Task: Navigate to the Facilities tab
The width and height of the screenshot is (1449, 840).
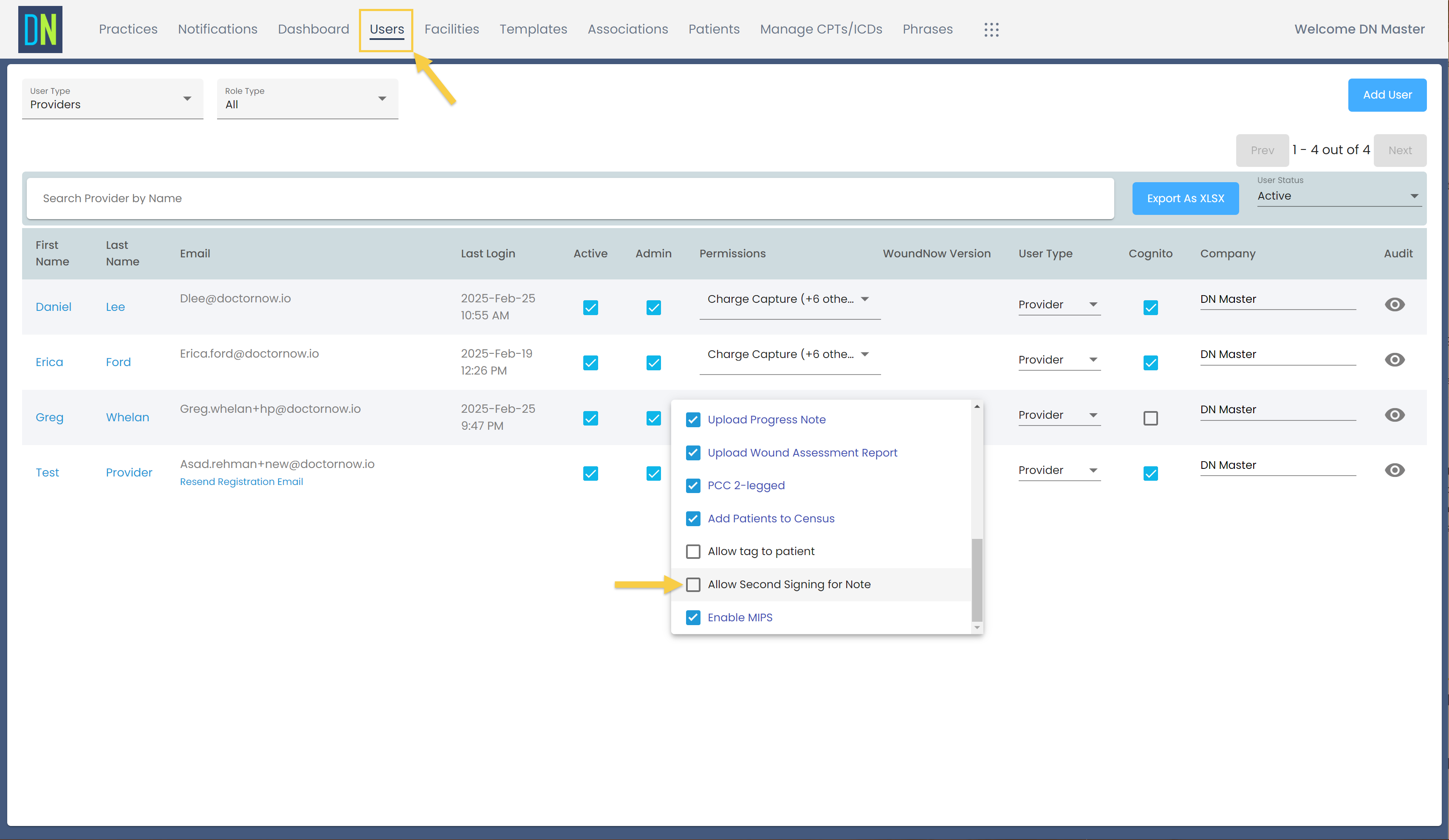Action: (452, 29)
